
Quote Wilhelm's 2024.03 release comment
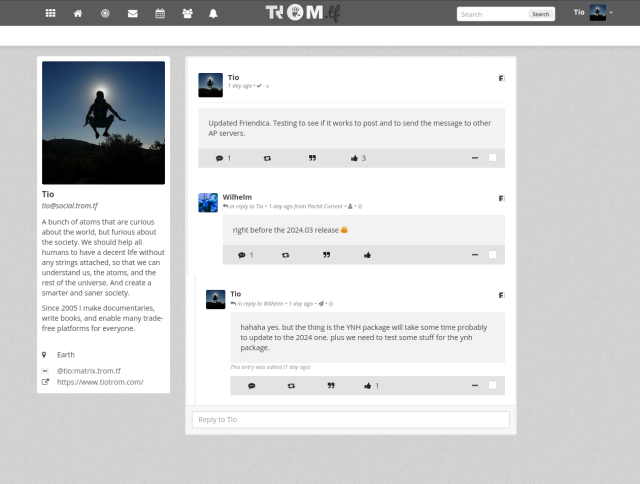(x=327, y=255)
